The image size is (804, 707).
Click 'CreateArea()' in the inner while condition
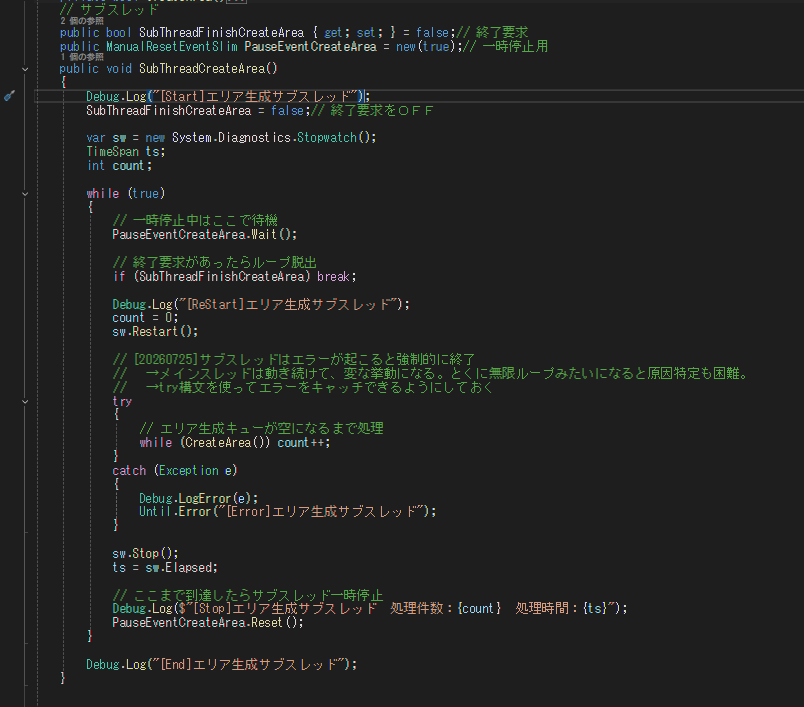click(225, 443)
